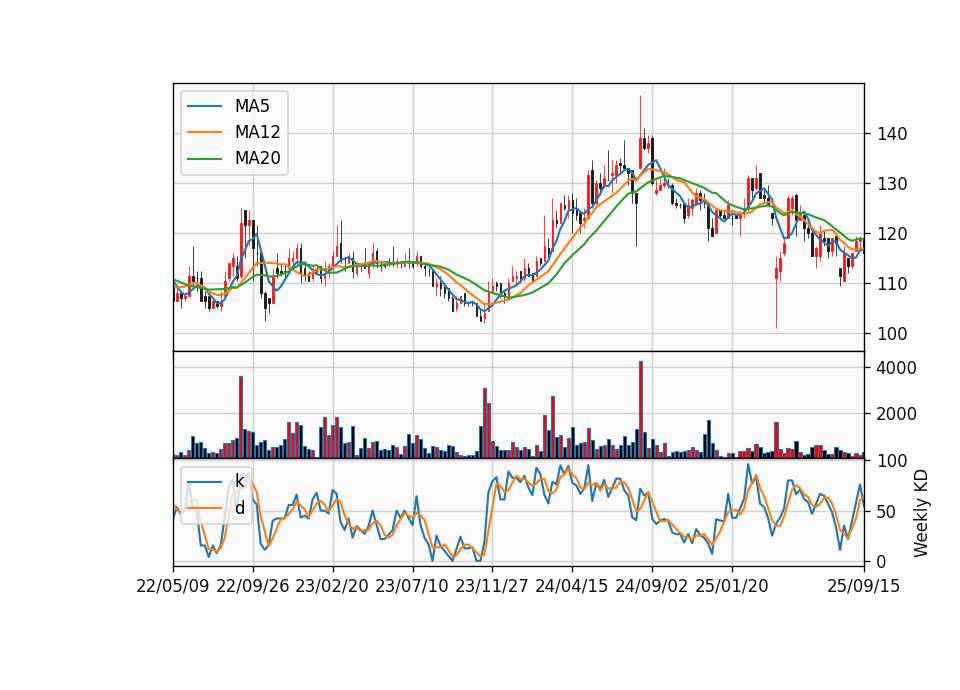Click the 2000 volume axis tick

(x=896, y=414)
